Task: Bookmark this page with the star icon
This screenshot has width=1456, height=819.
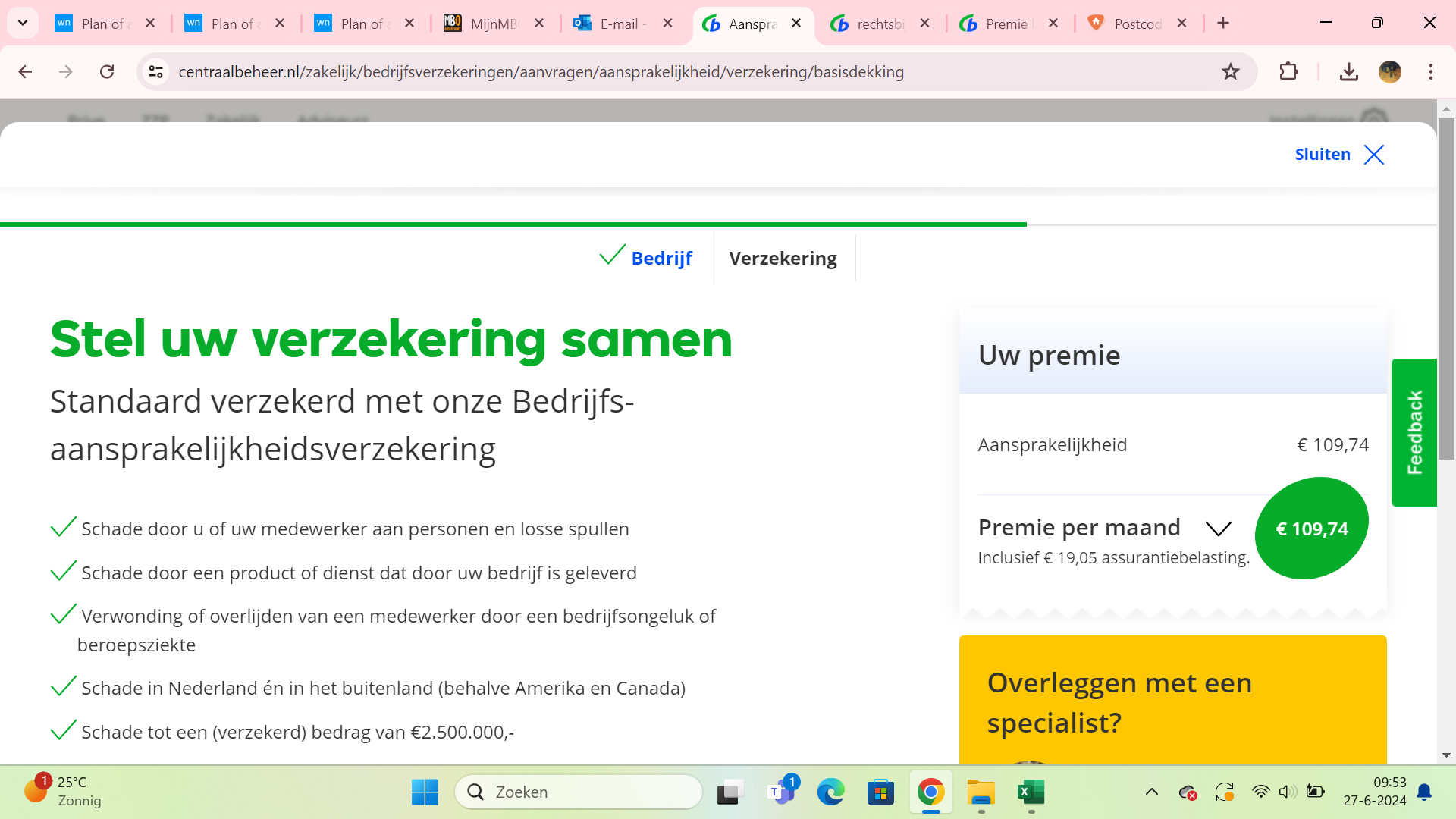Action: click(1230, 72)
